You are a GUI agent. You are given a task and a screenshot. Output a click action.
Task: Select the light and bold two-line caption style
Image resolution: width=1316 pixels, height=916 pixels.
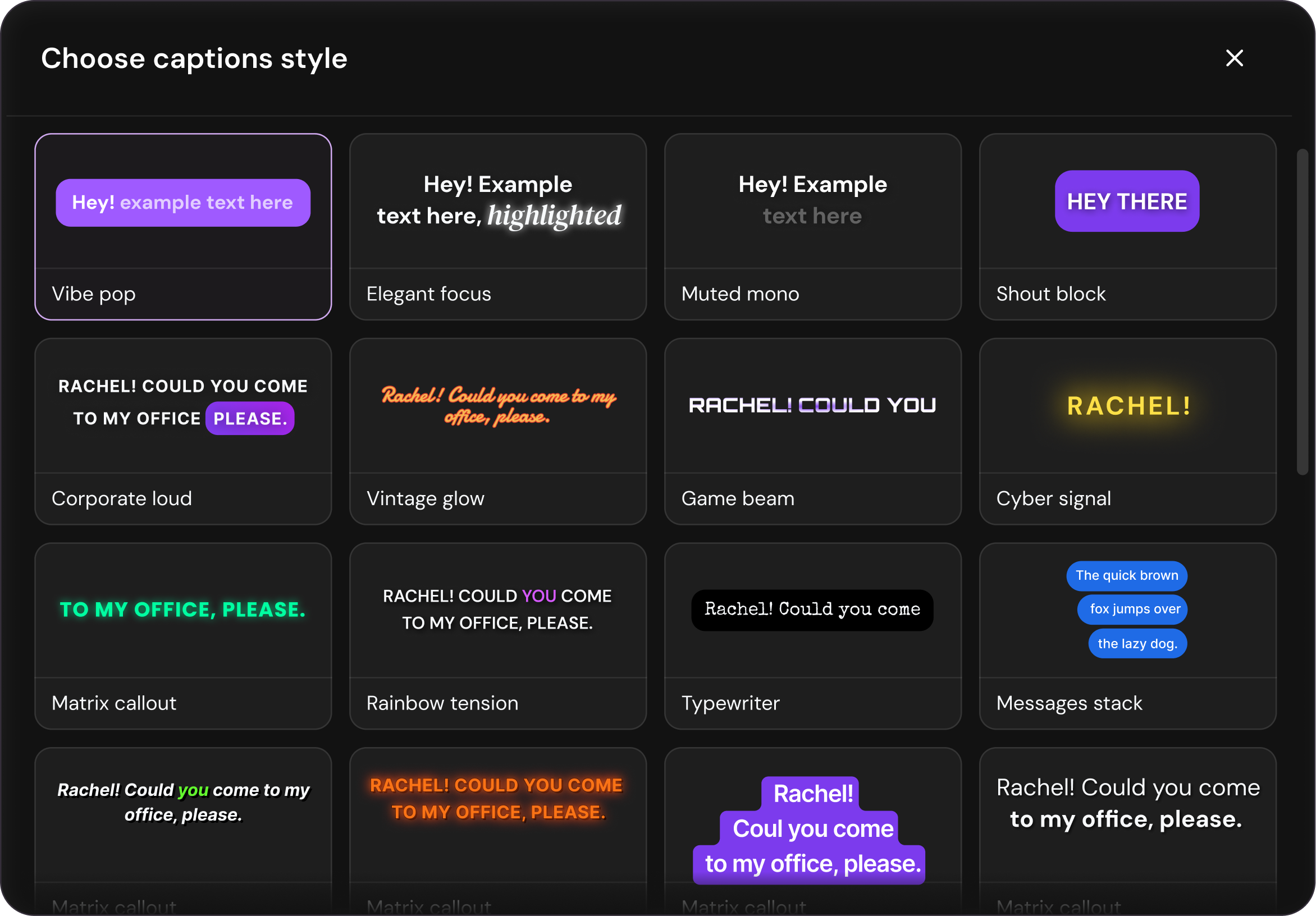point(1127,831)
